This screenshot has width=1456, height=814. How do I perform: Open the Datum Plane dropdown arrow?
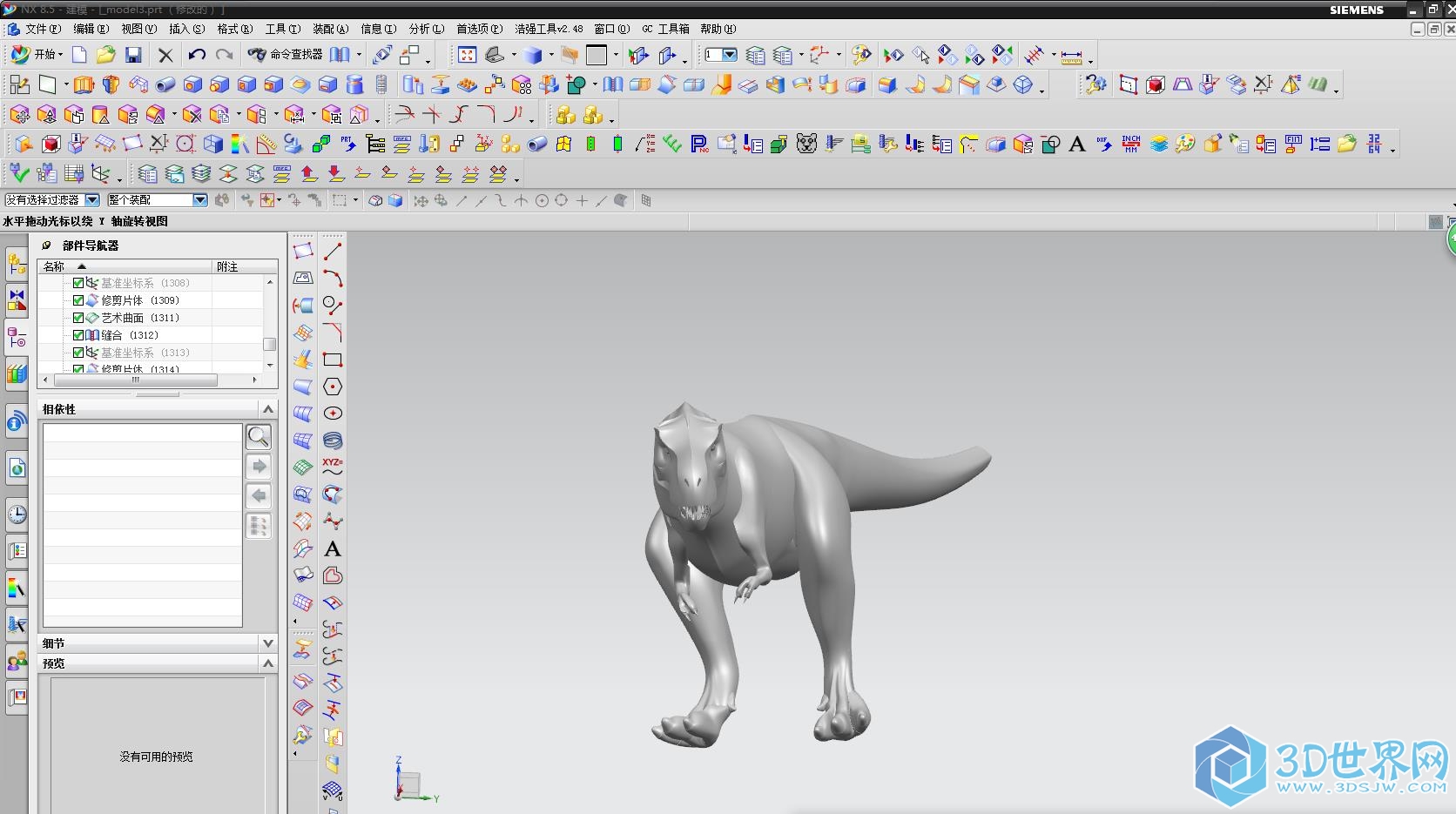[66, 84]
